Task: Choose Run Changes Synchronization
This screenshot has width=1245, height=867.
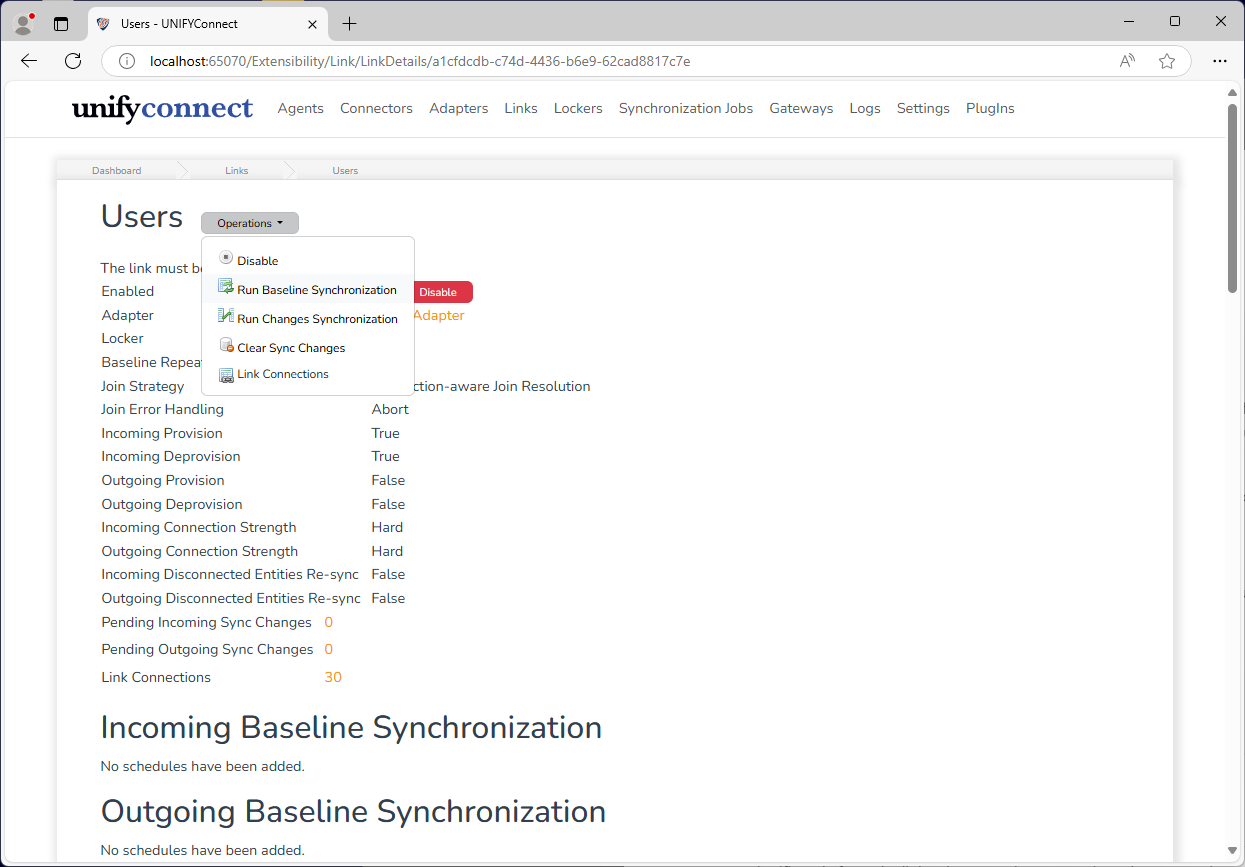Action: tap(308, 318)
